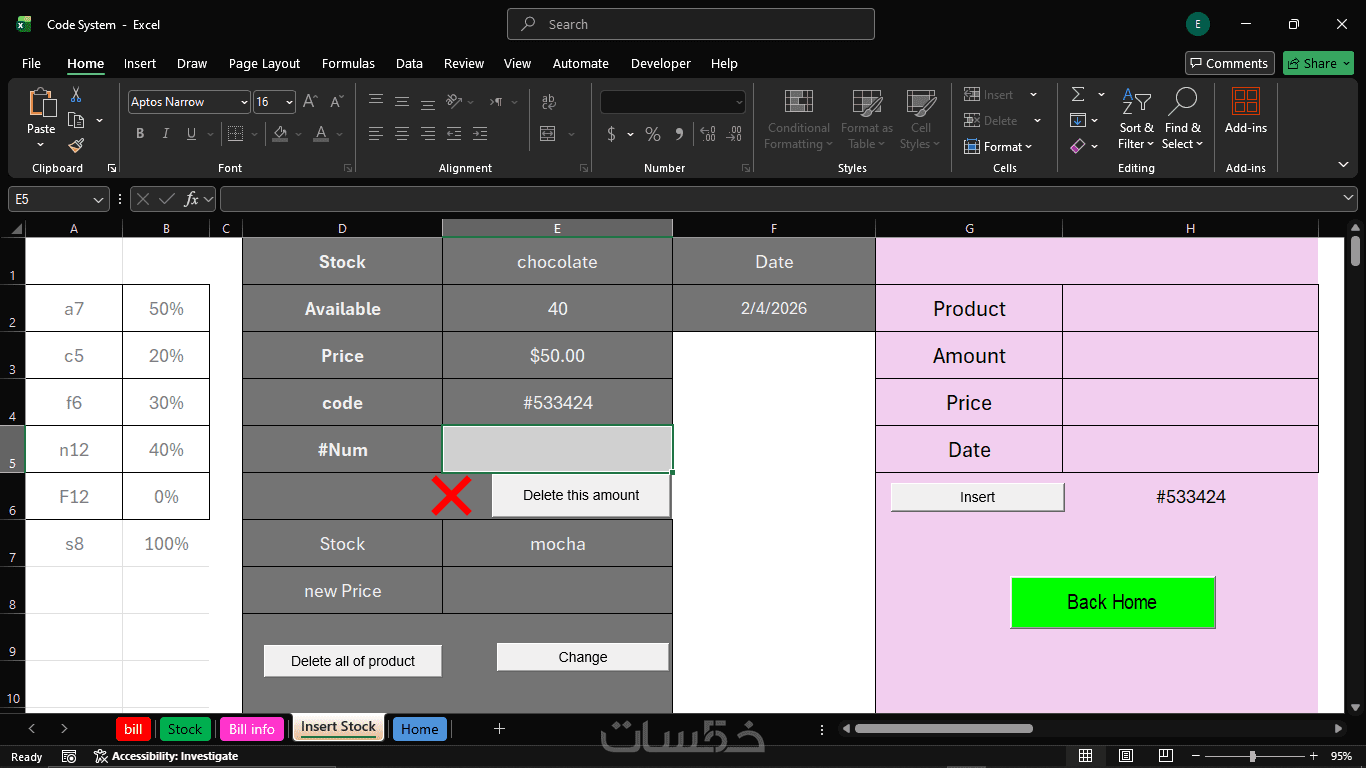Click the Insert button on the sheet
1366x768 pixels.
977,497
